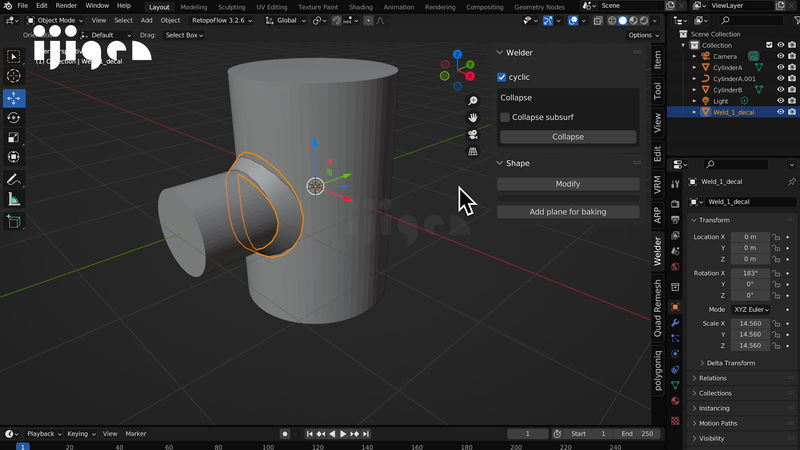Select the Move tool in the toolbar
800x450 pixels.
pyautogui.click(x=14, y=98)
